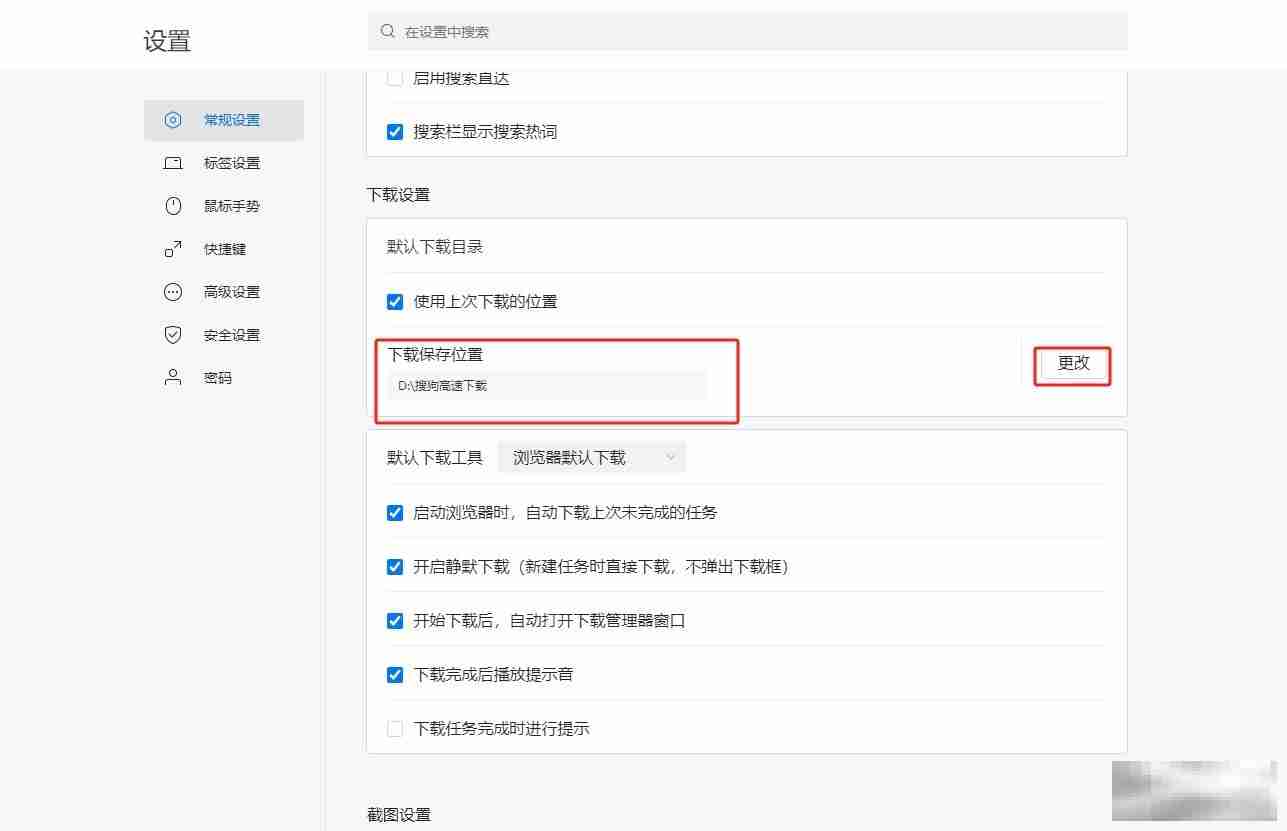Click the 默认下载工具 label
The image size is (1287, 831).
[435, 458]
